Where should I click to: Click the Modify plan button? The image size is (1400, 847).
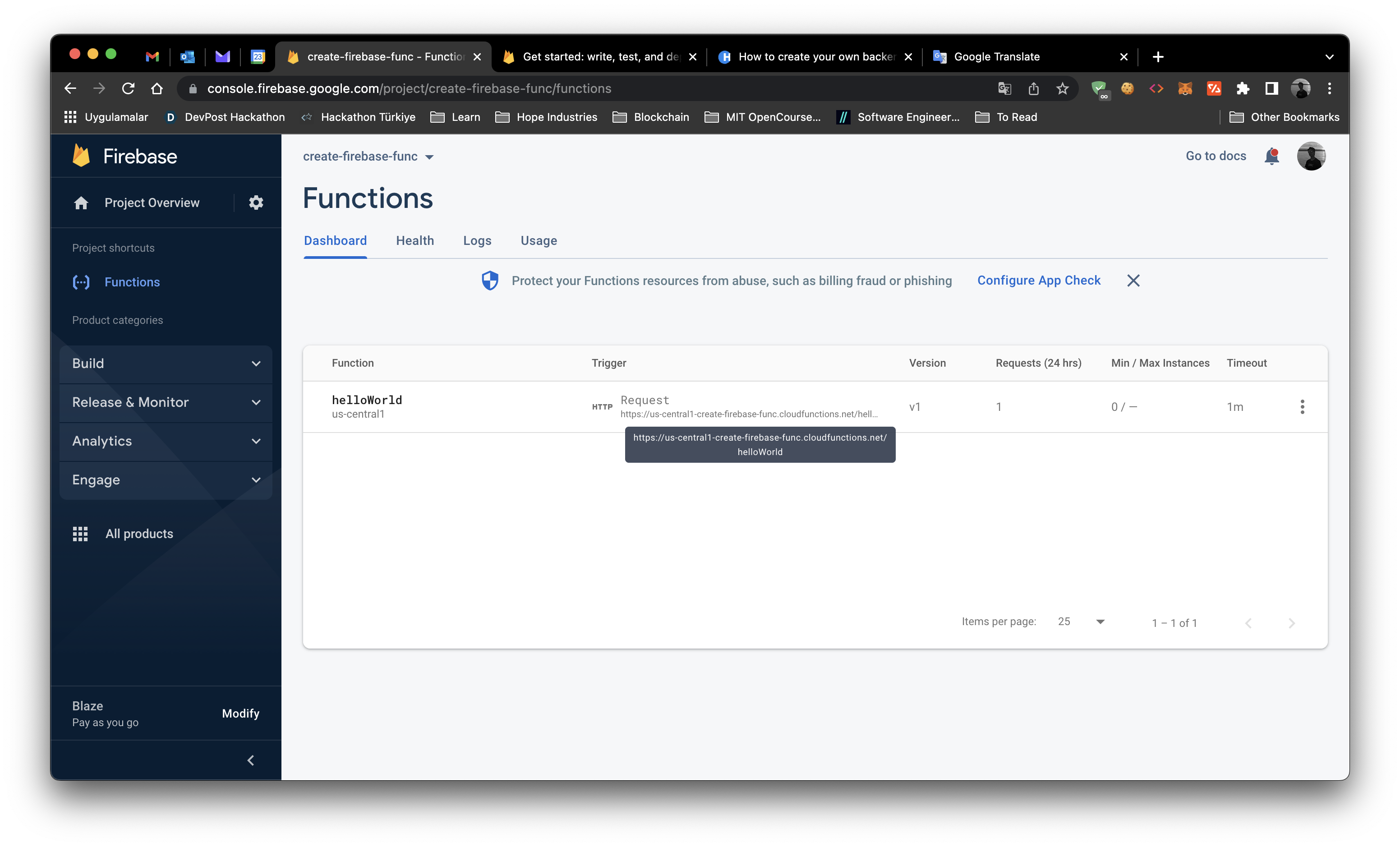[240, 714]
